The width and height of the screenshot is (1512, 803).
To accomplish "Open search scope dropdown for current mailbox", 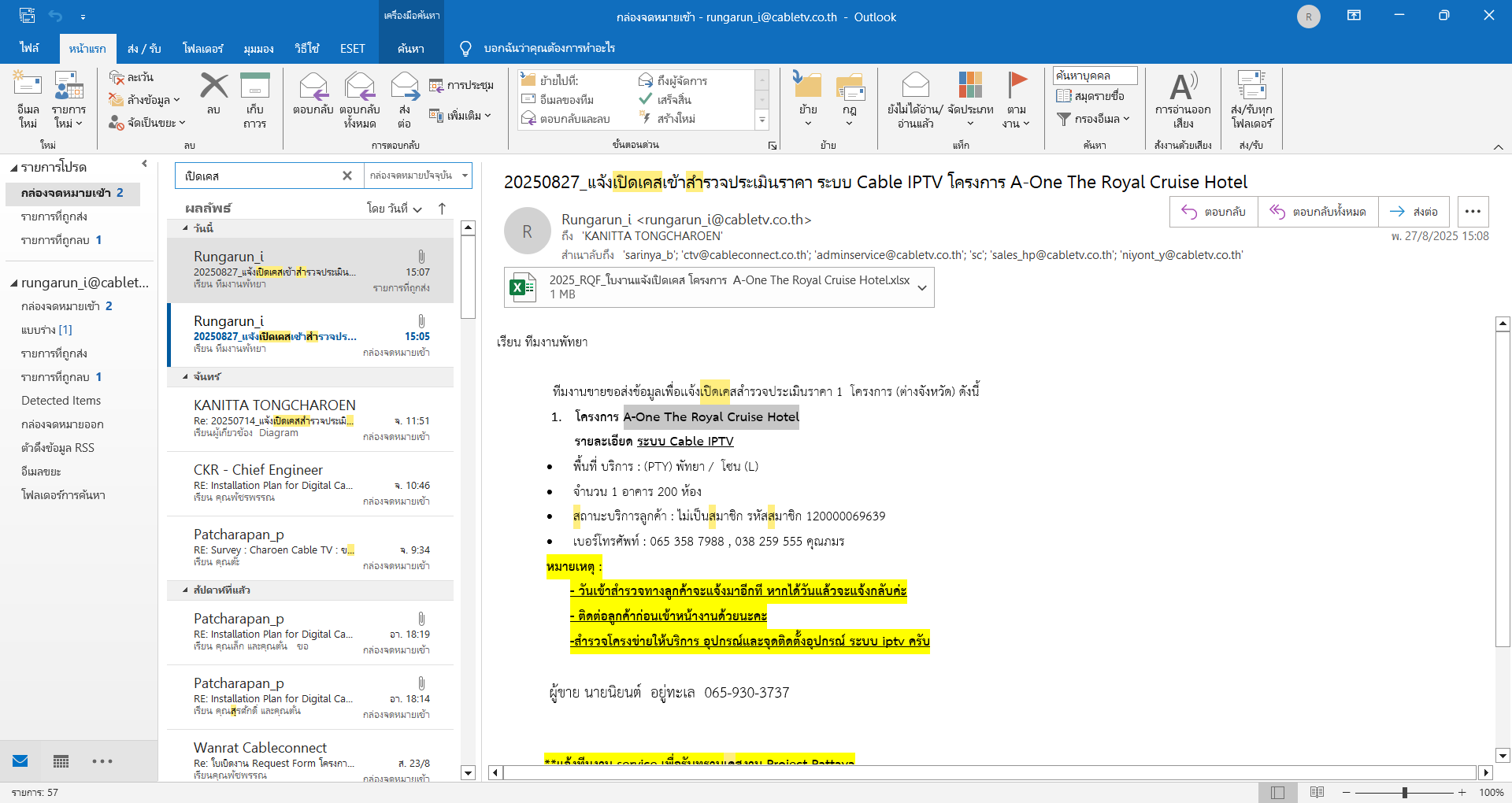I will point(465,176).
